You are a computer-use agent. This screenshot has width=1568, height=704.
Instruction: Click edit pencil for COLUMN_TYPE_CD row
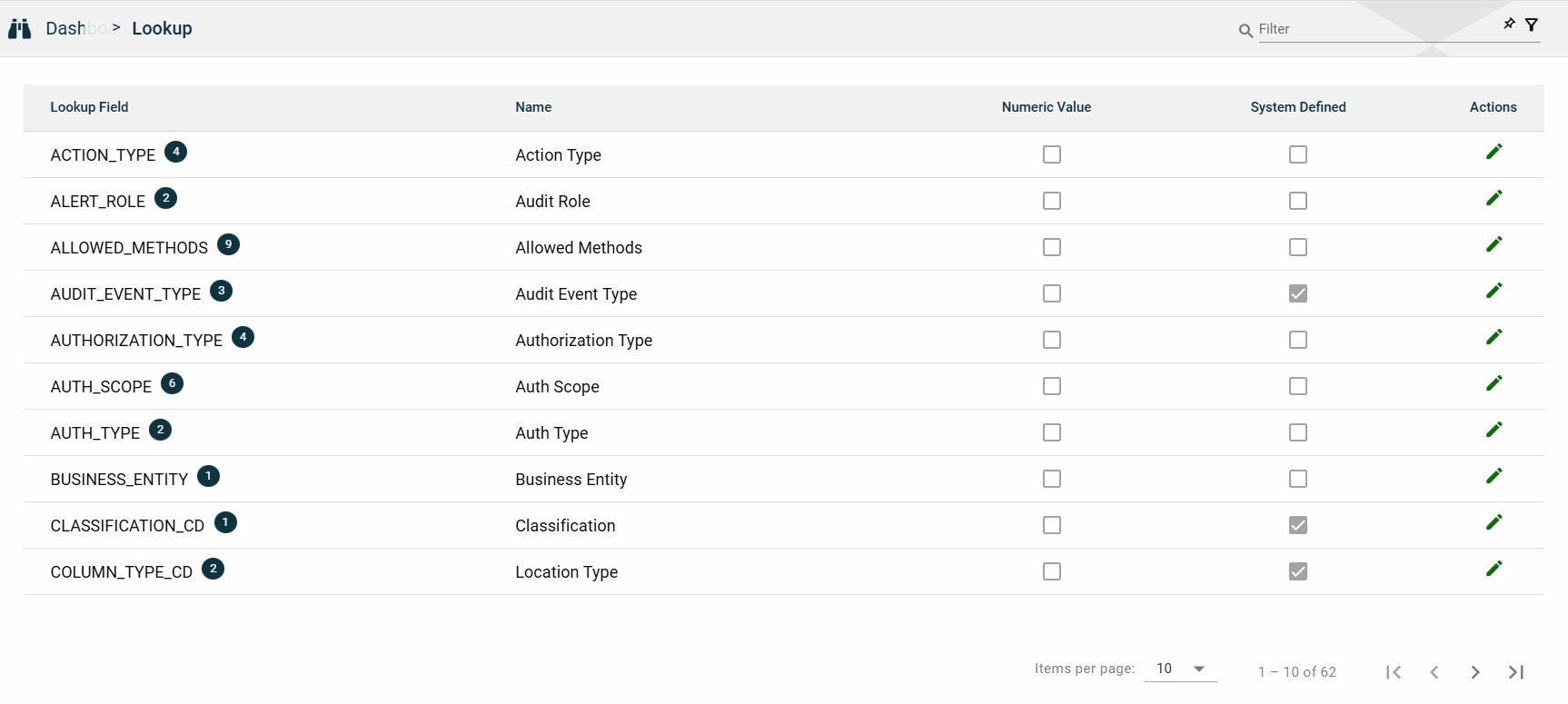[x=1494, y=569]
